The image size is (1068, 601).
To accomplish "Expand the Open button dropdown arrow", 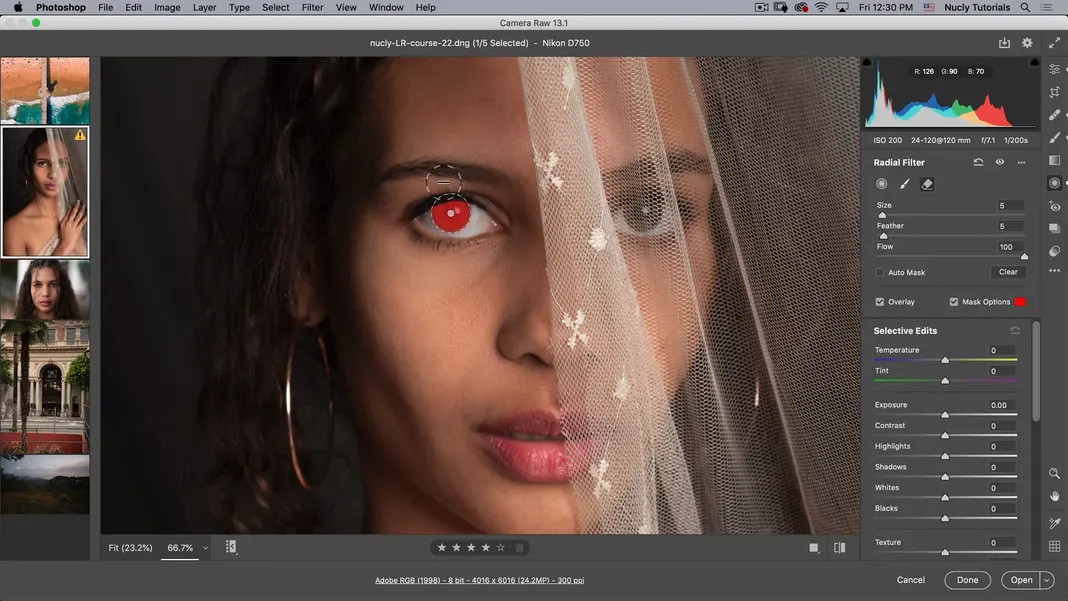I will 1047,580.
